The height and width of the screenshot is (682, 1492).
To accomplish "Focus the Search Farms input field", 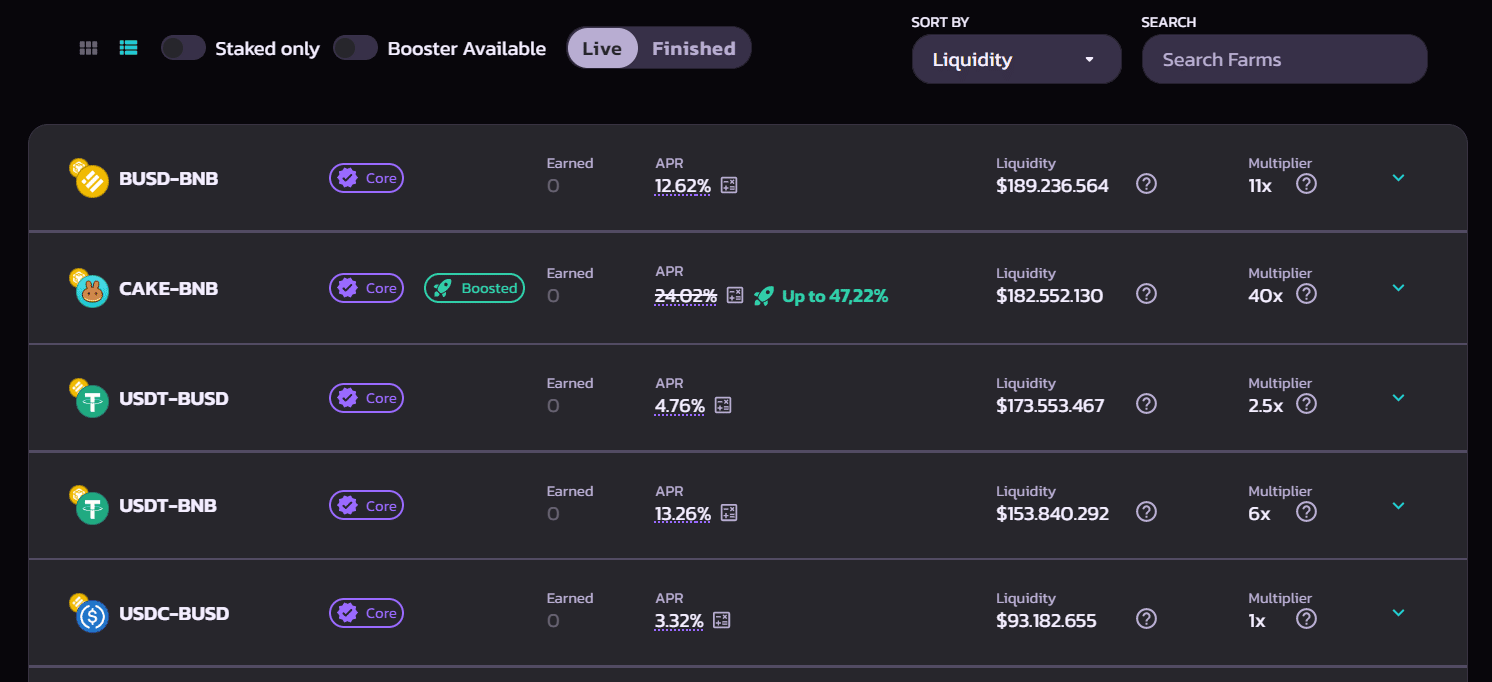I will pos(1284,60).
